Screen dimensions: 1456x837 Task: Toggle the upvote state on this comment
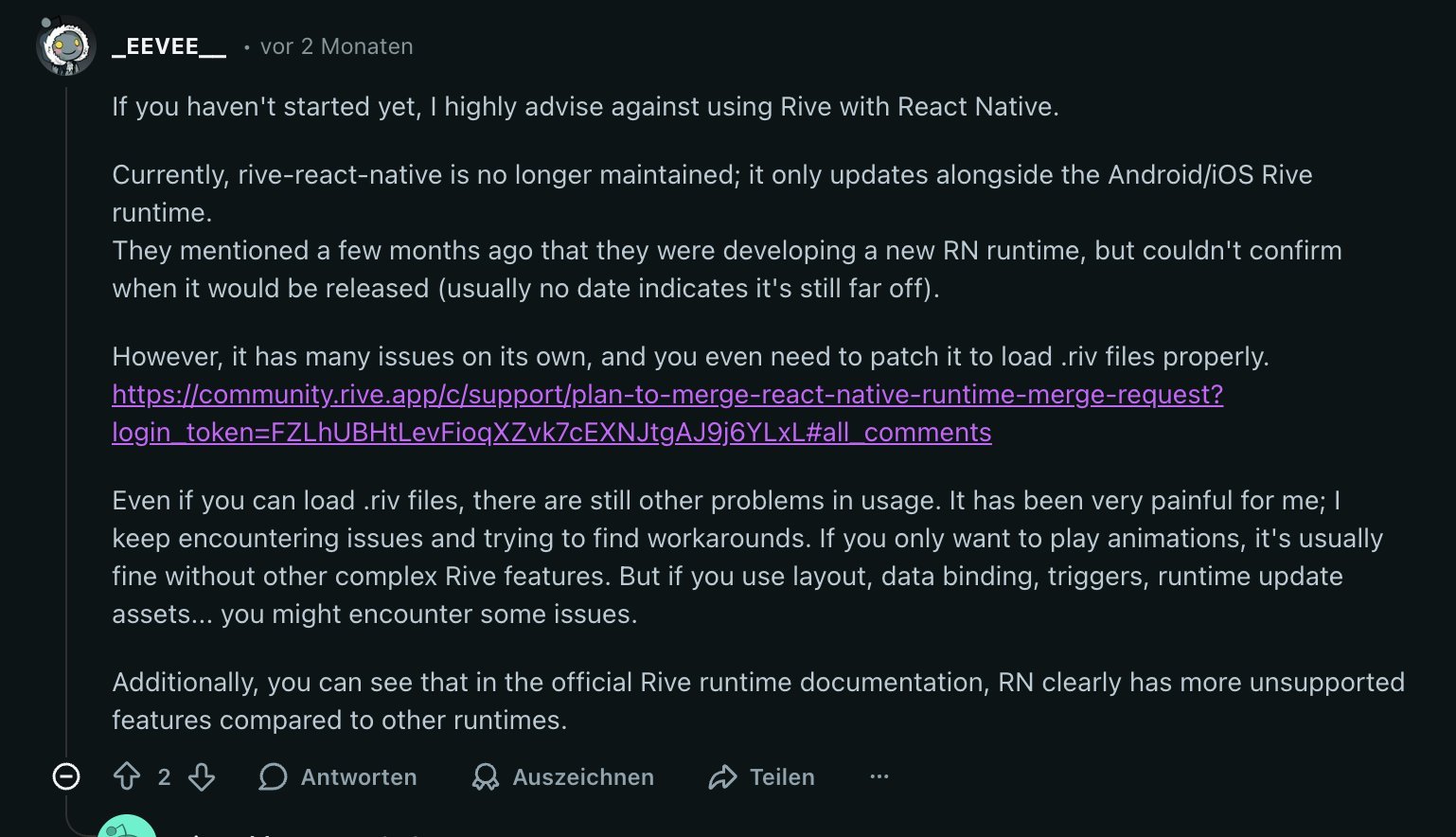pyautogui.click(x=127, y=777)
